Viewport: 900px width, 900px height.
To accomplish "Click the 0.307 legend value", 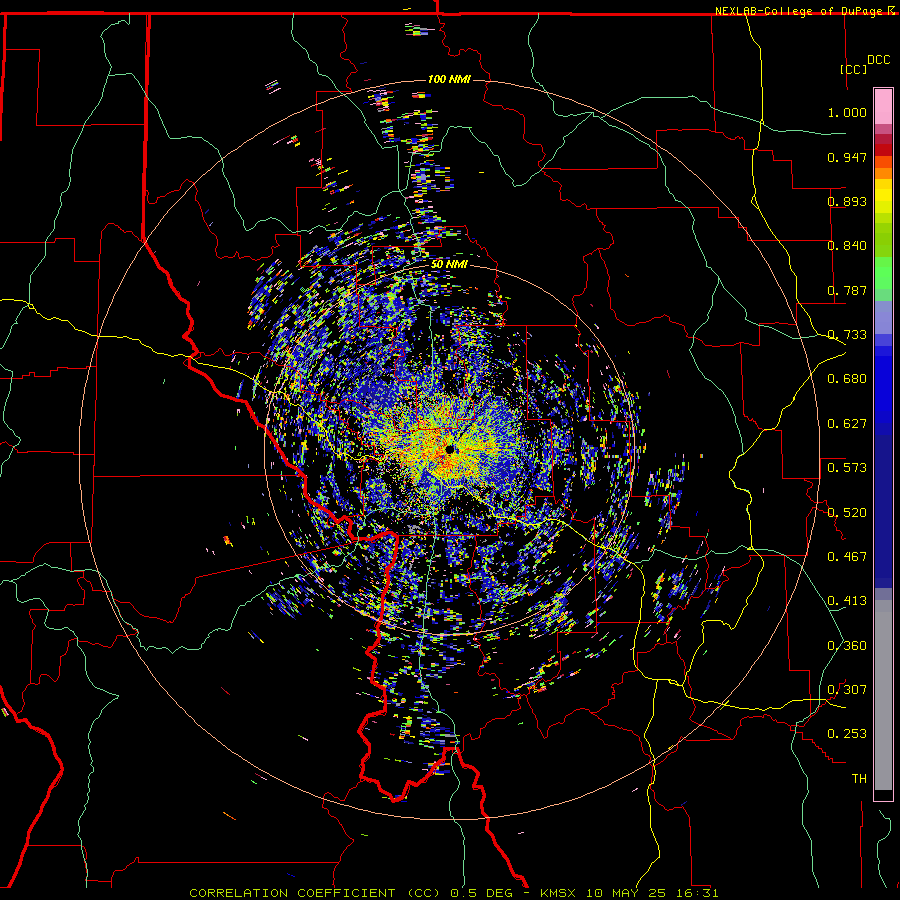I will 847,690.
